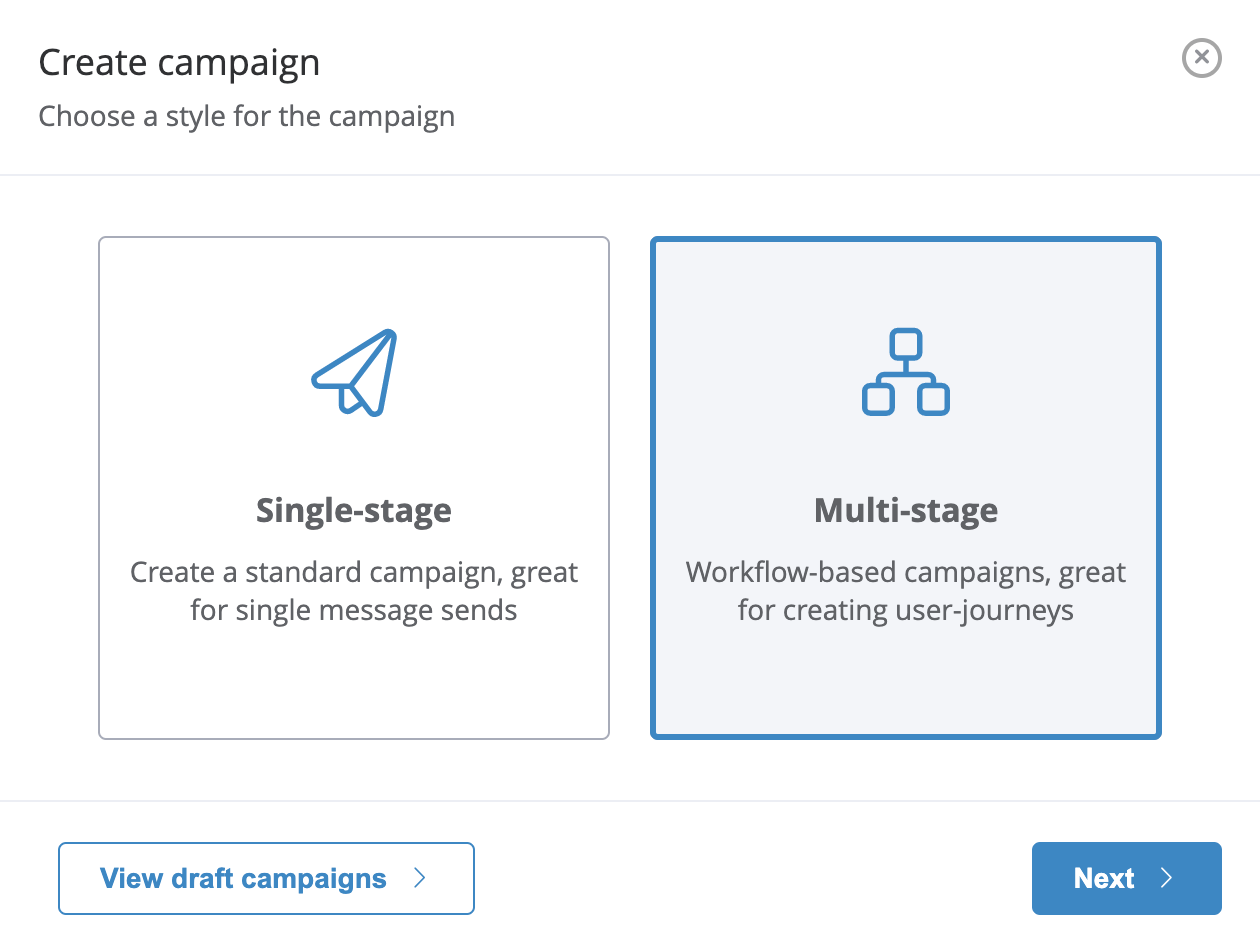1260x950 pixels.
Task: Close the Create campaign dialog
Action: point(1201,58)
